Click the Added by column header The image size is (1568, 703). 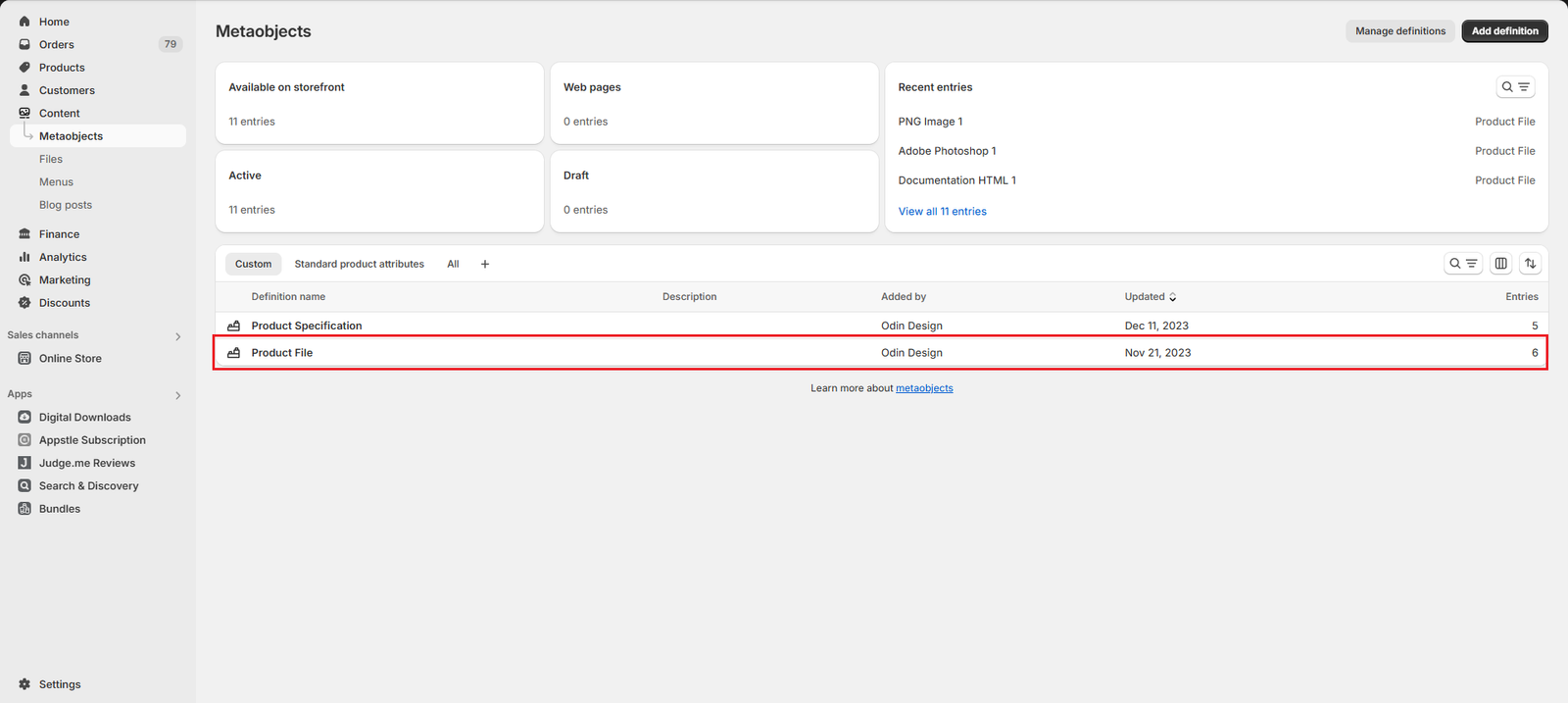904,297
